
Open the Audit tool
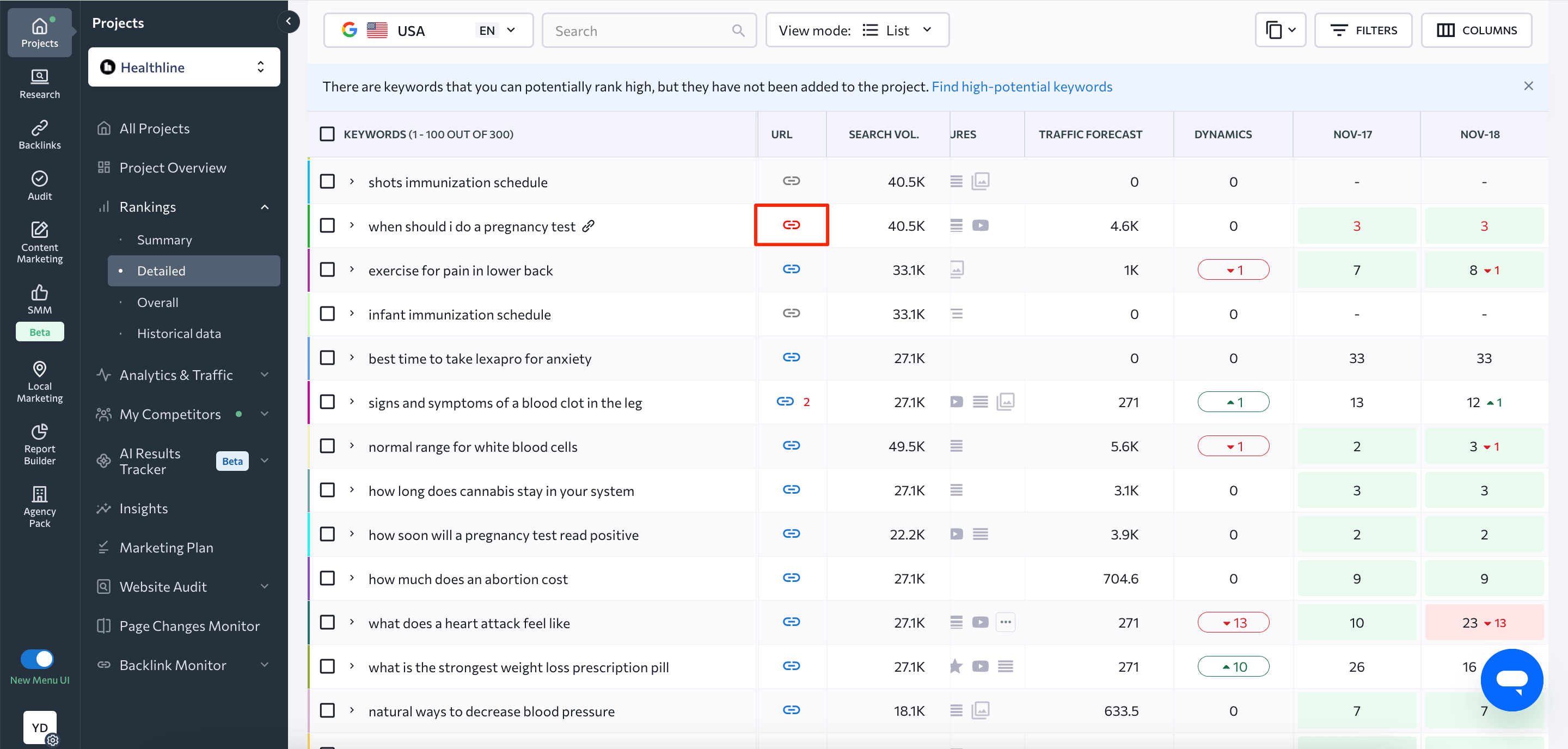pyautogui.click(x=39, y=185)
